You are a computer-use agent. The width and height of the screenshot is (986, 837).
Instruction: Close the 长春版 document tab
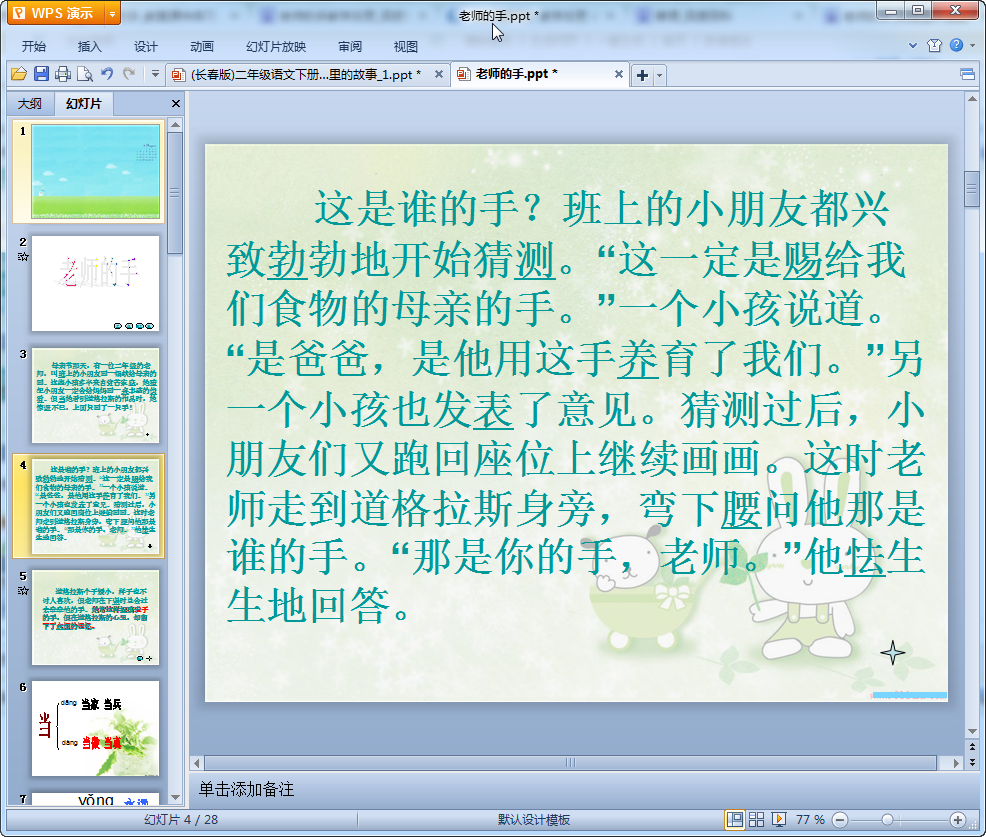click(x=439, y=74)
